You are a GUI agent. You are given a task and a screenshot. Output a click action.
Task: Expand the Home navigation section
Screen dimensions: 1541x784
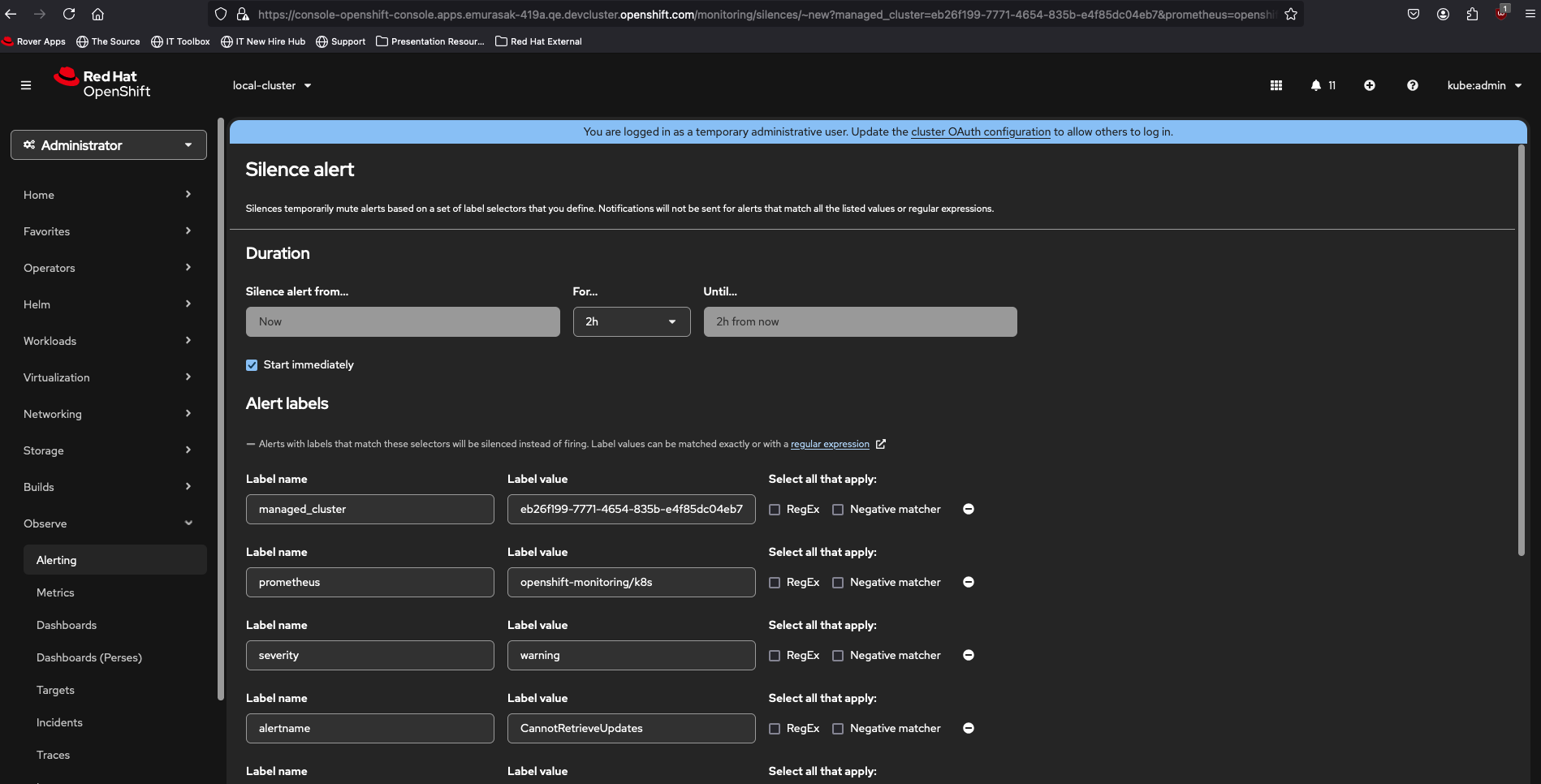pos(108,195)
